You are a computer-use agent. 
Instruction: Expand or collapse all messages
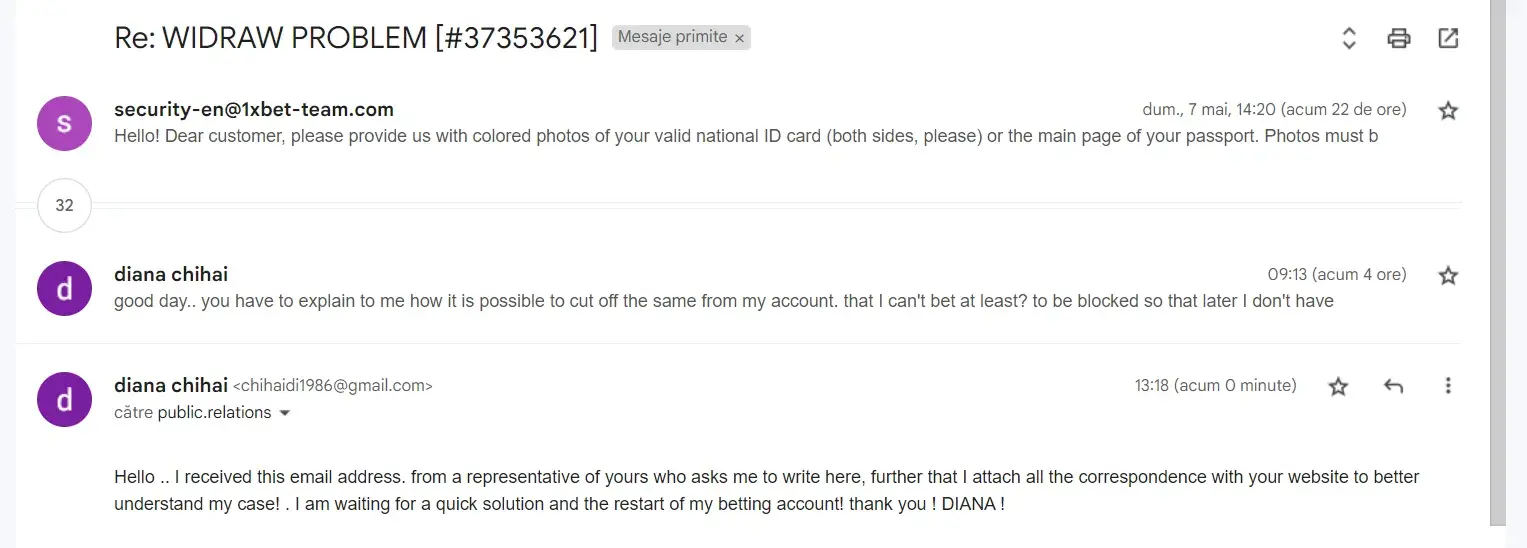point(1348,38)
